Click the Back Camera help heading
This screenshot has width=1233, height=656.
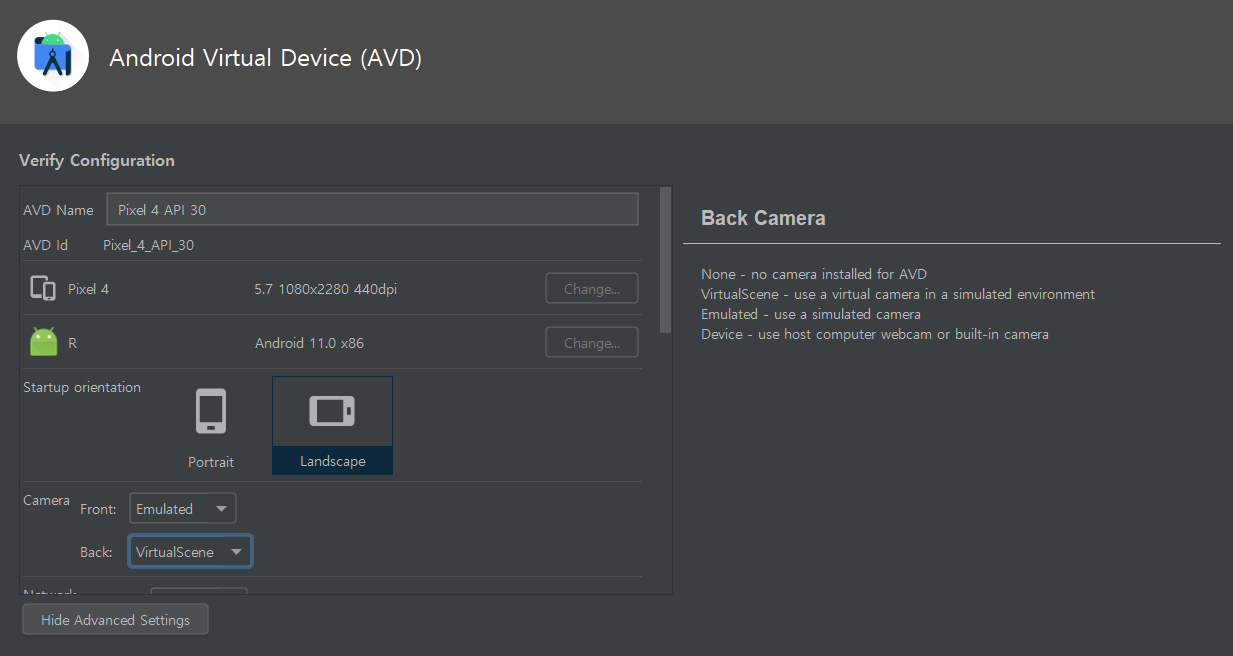click(763, 218)
